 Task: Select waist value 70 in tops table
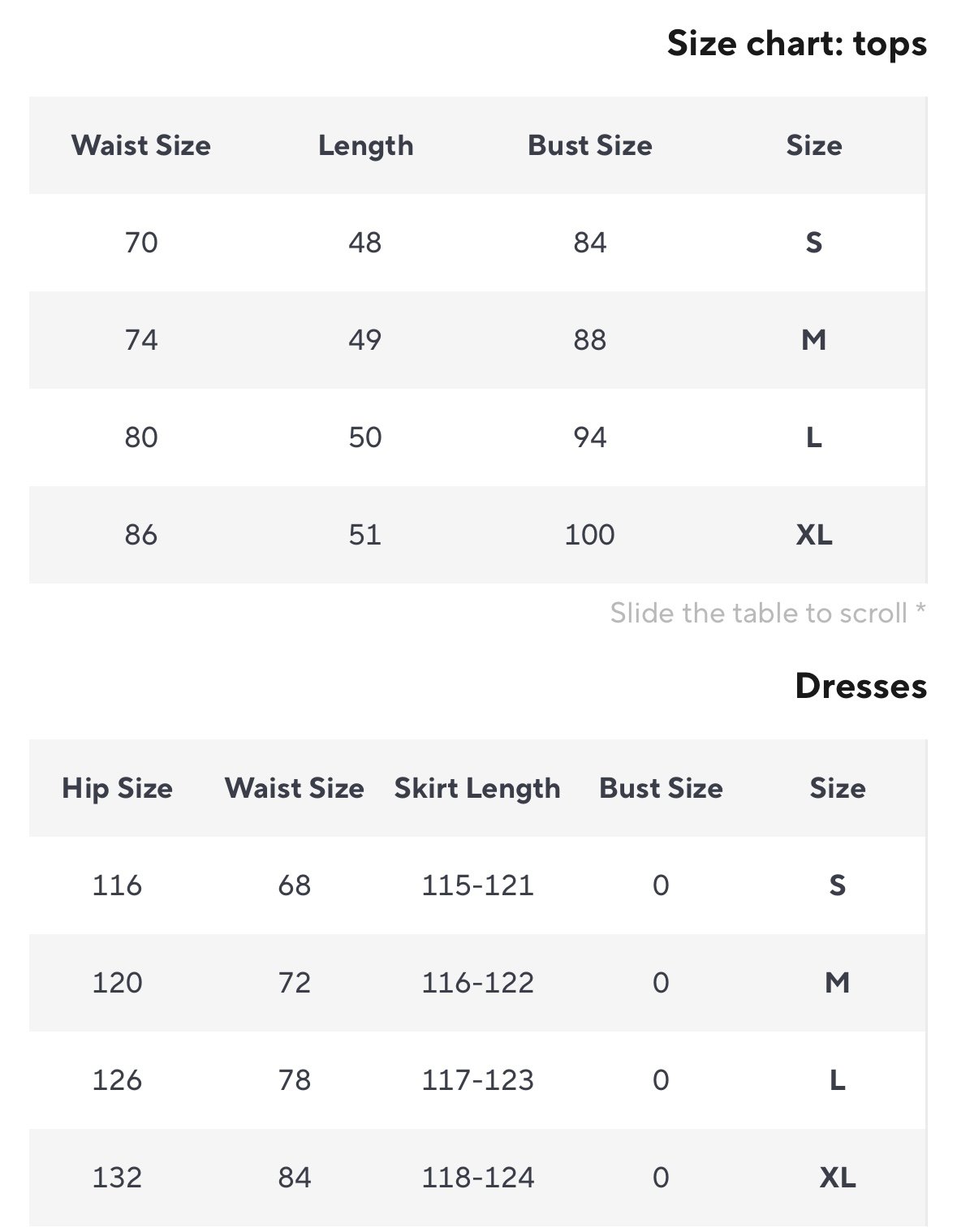(140, 243)
